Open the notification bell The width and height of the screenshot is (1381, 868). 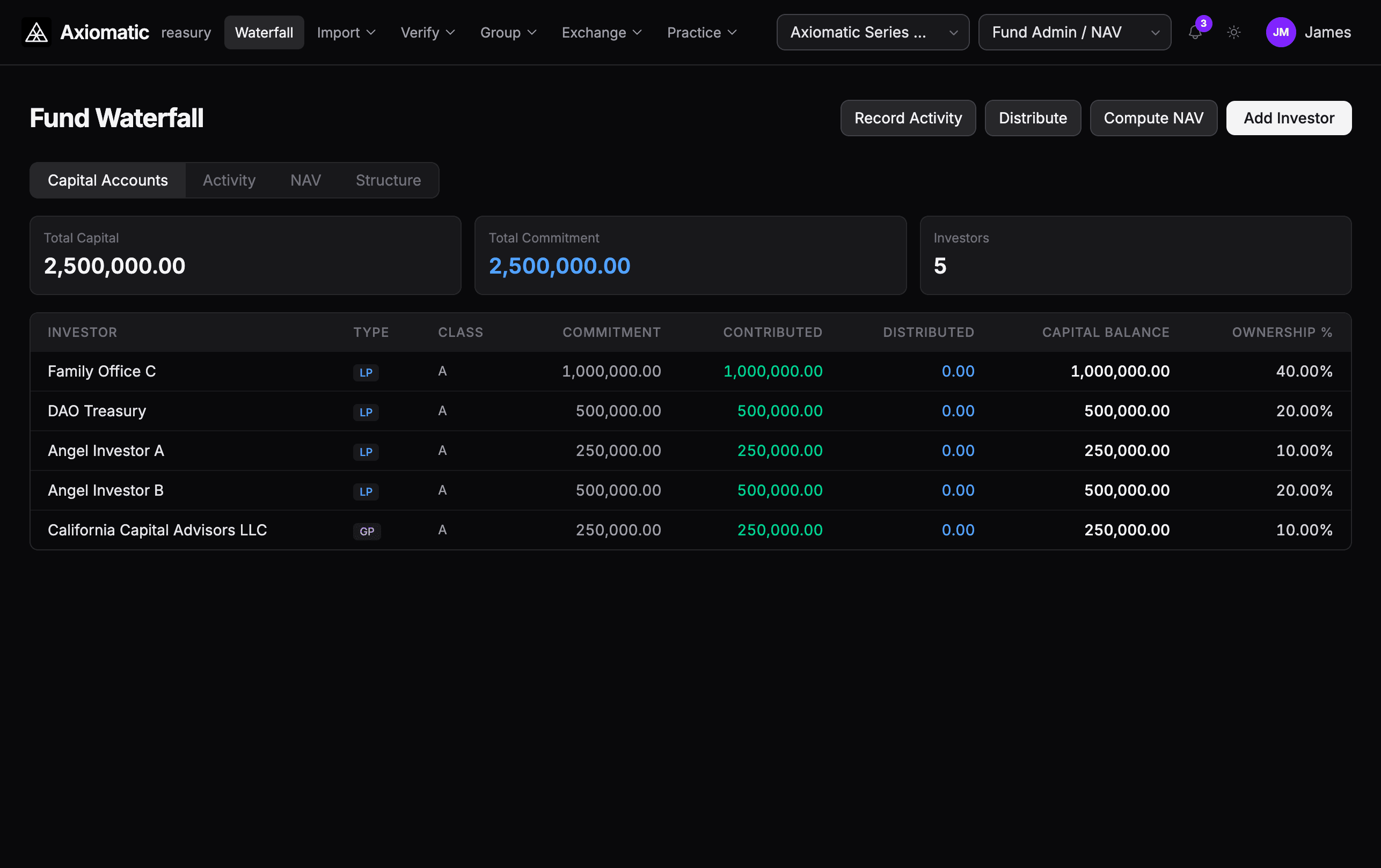pyautogui.click(x=1195, y=33)
